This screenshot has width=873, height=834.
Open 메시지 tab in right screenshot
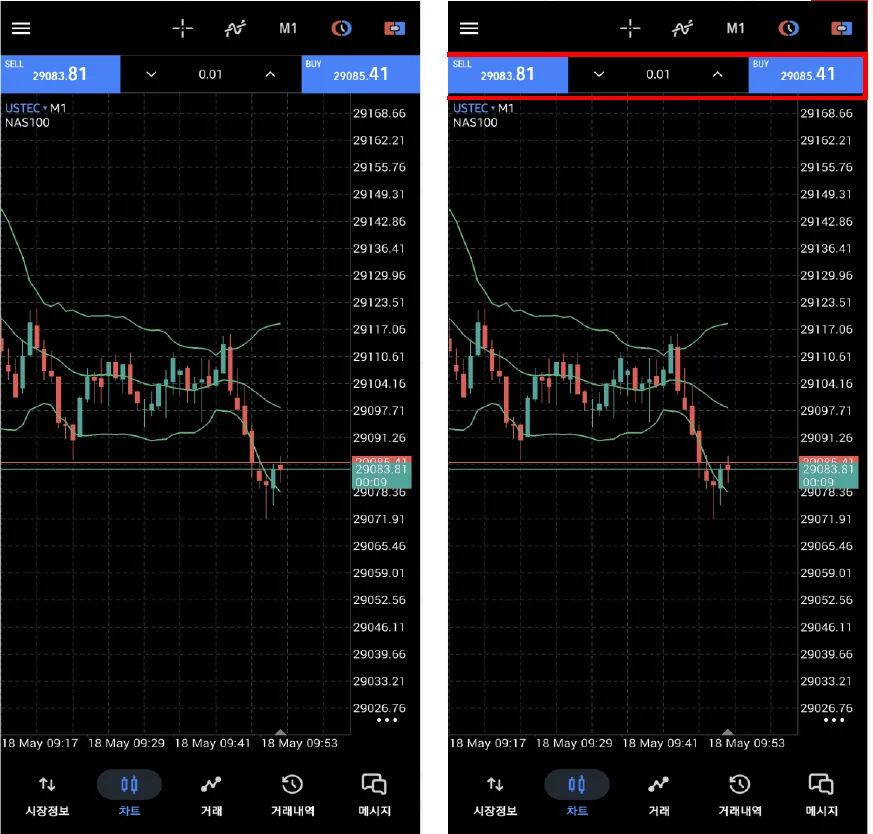tap(822, 796)
